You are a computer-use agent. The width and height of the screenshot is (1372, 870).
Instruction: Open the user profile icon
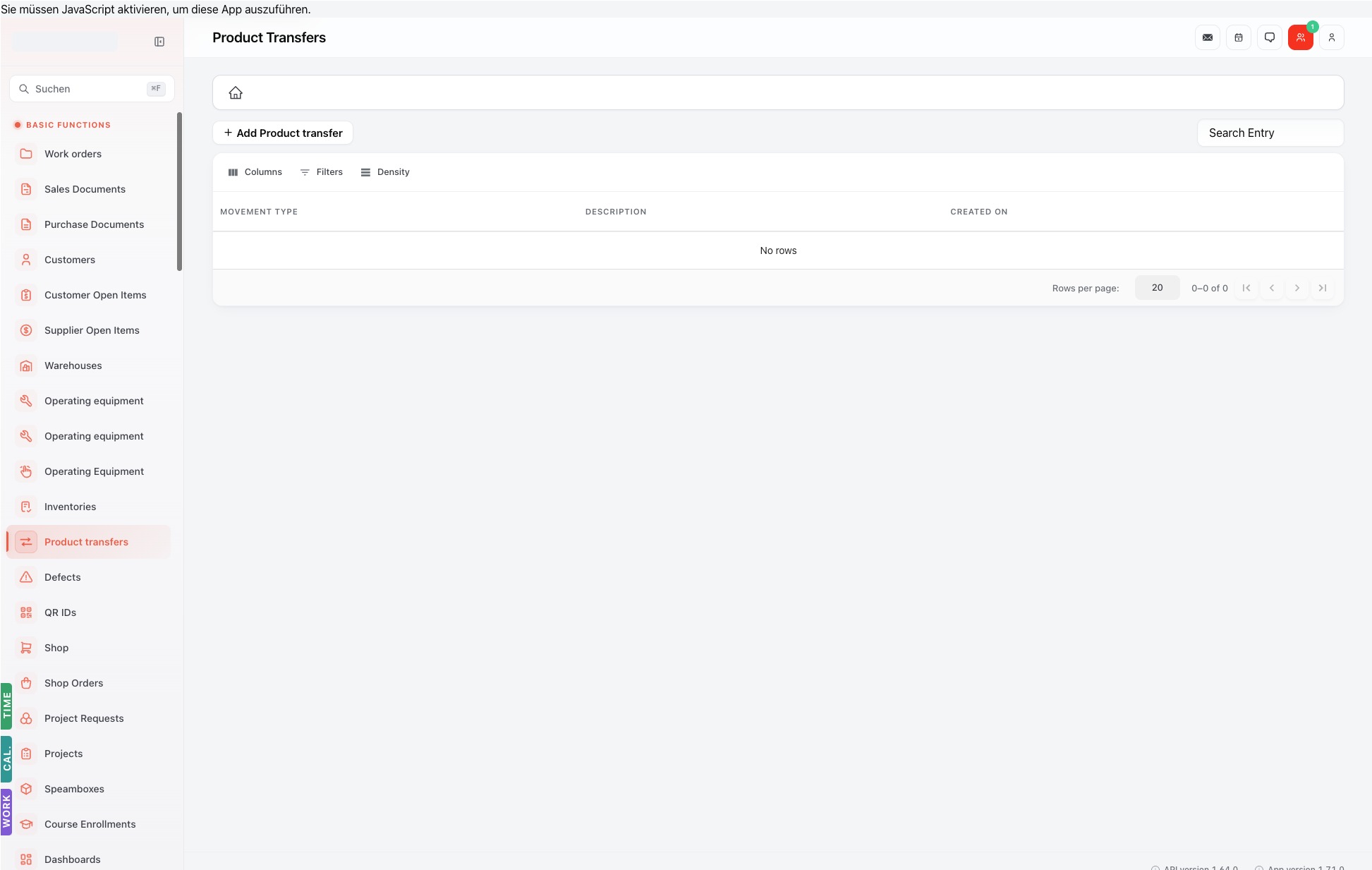(1332, 37)
